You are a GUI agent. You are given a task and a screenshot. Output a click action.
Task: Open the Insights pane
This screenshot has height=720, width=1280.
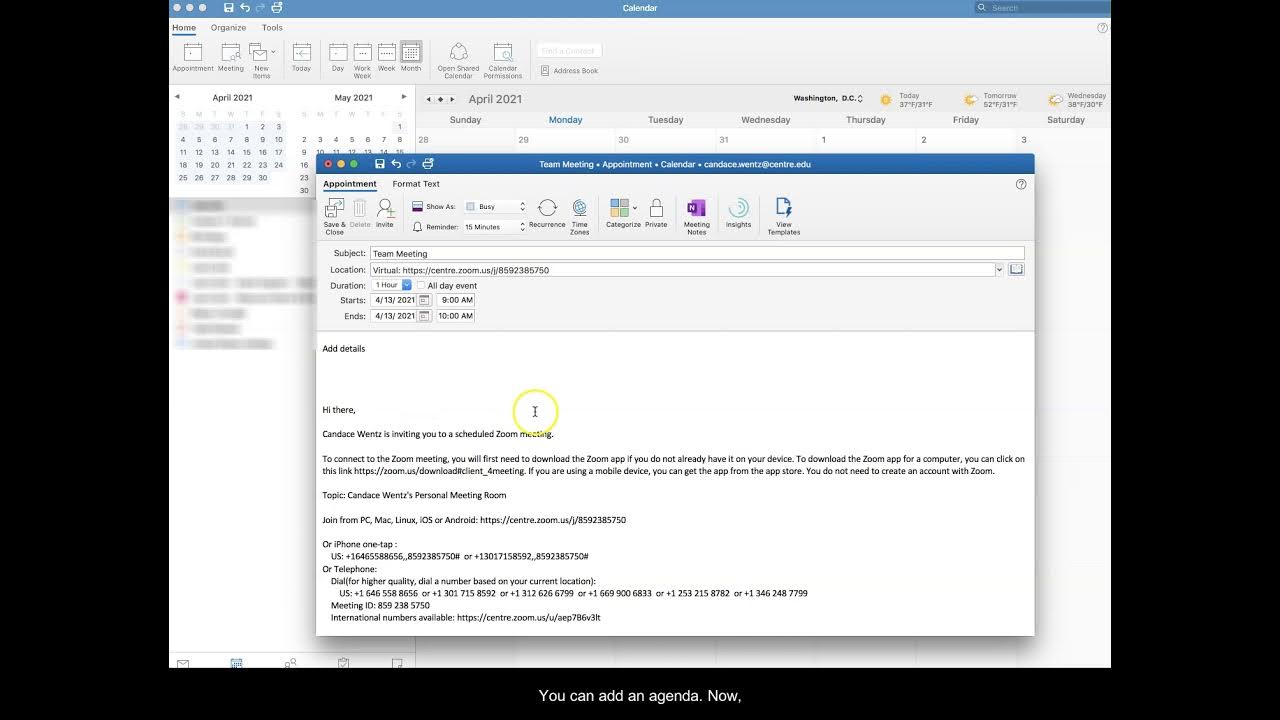739,214
